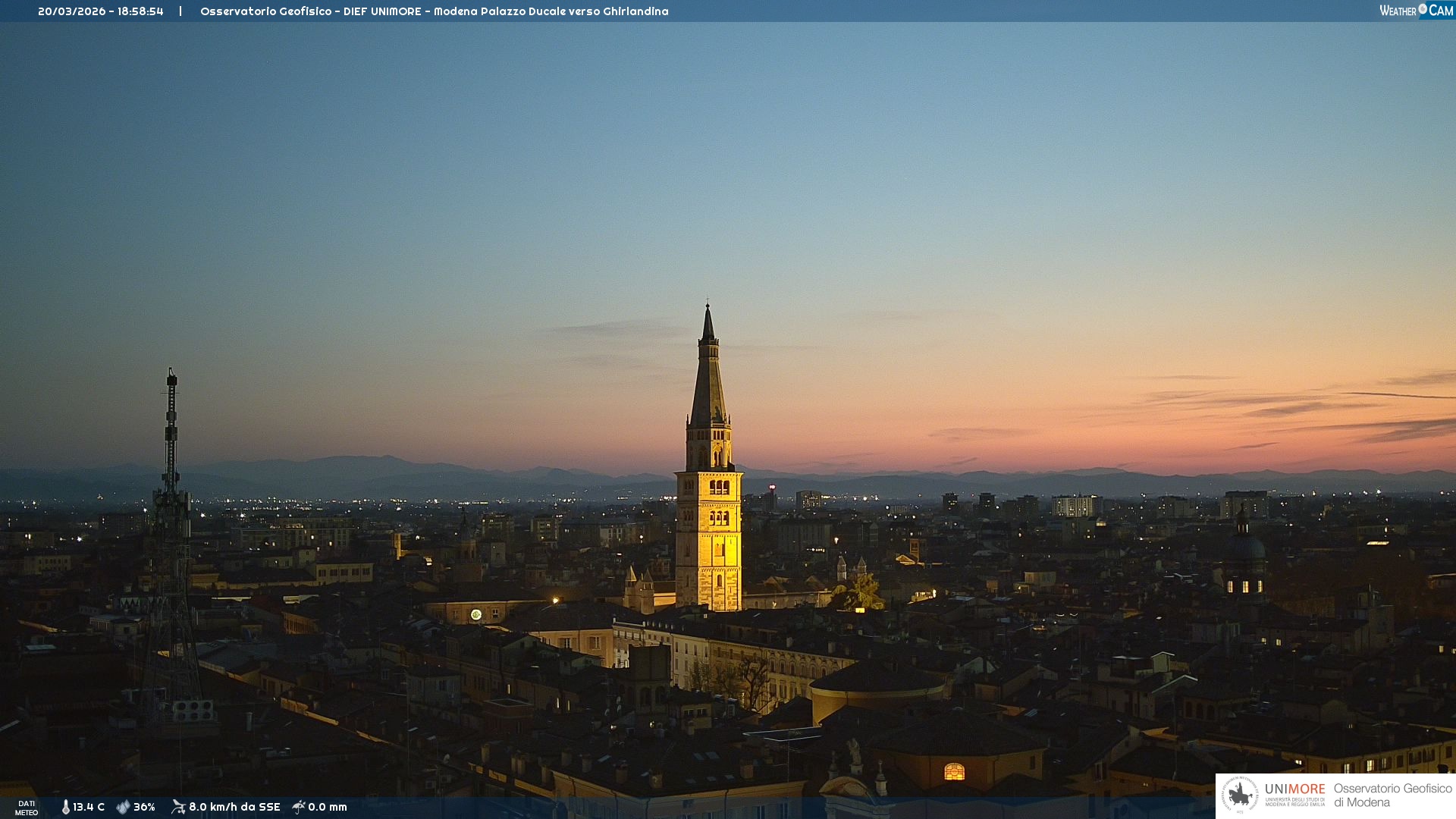Screen dimensions: 1456x819
Task: Click the DATI METEO label
Action: (27, 808)
